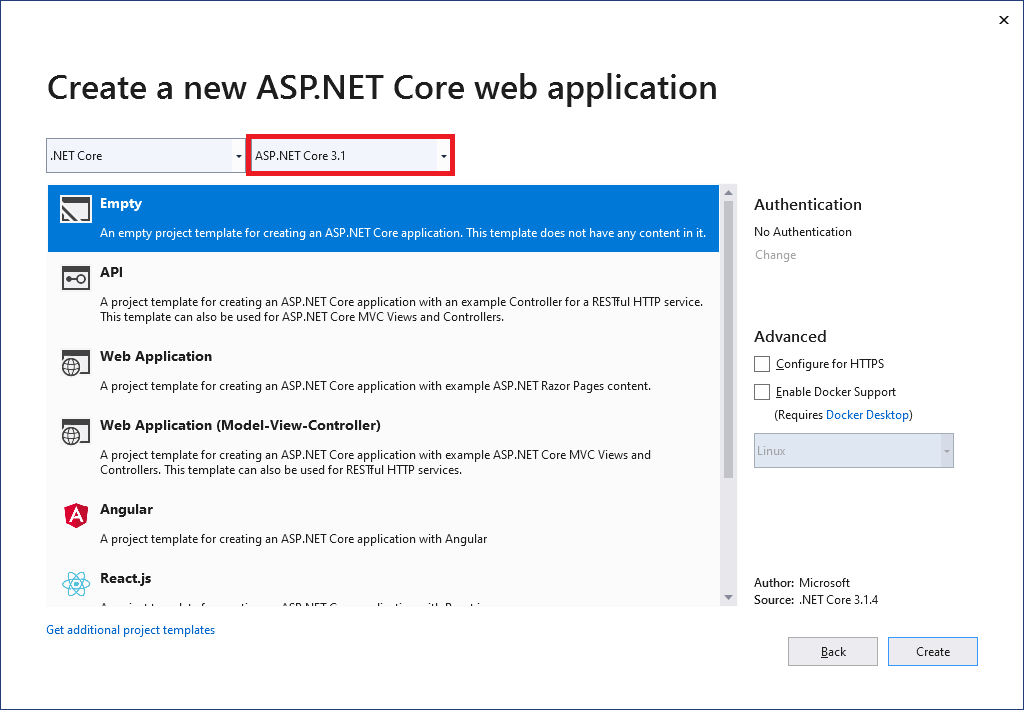Viewport: 1024px width, 710px height.
Task: Click the Source .NET Core 3.1.4 text
Action: [x=816, y=600]
